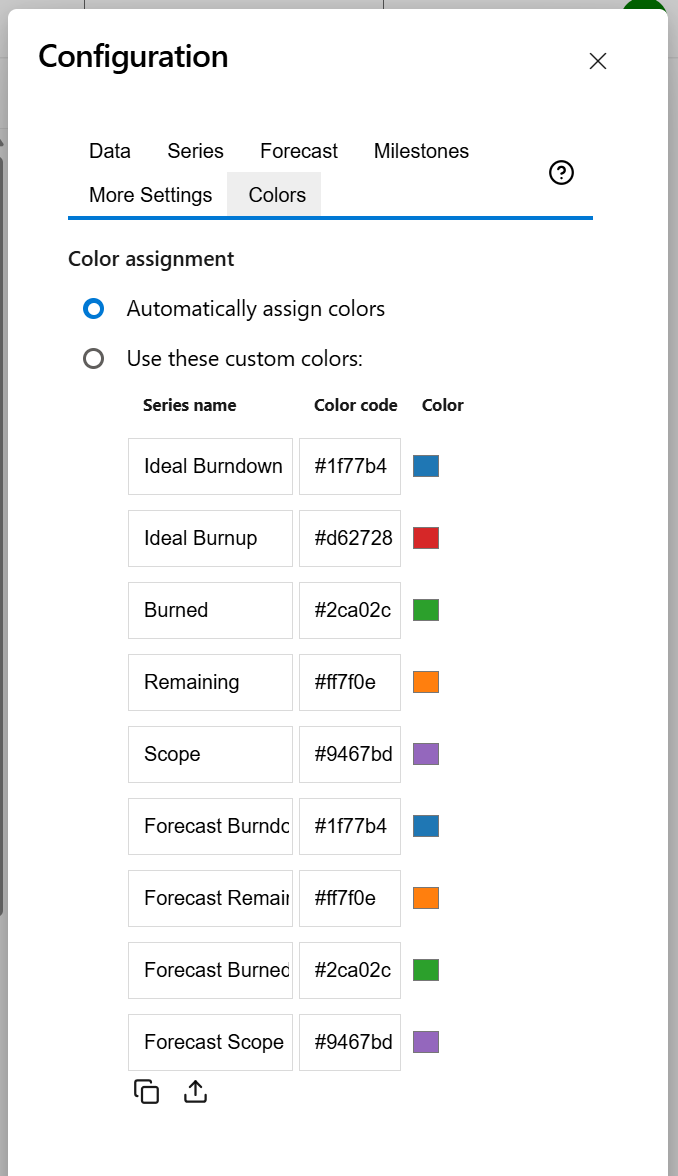Copy the color settings using the copy icon
The image size is (678, 1176).
pyautogui.click(x=146, y=1091)
